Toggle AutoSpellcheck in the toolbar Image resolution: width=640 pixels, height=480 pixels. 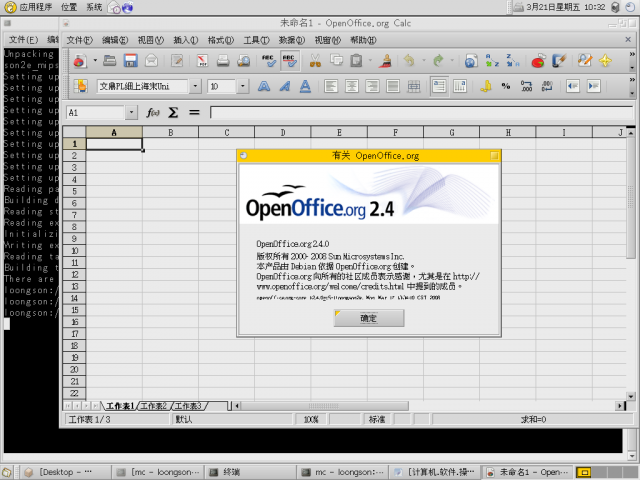pyautogui.click(x=289, y=61)
